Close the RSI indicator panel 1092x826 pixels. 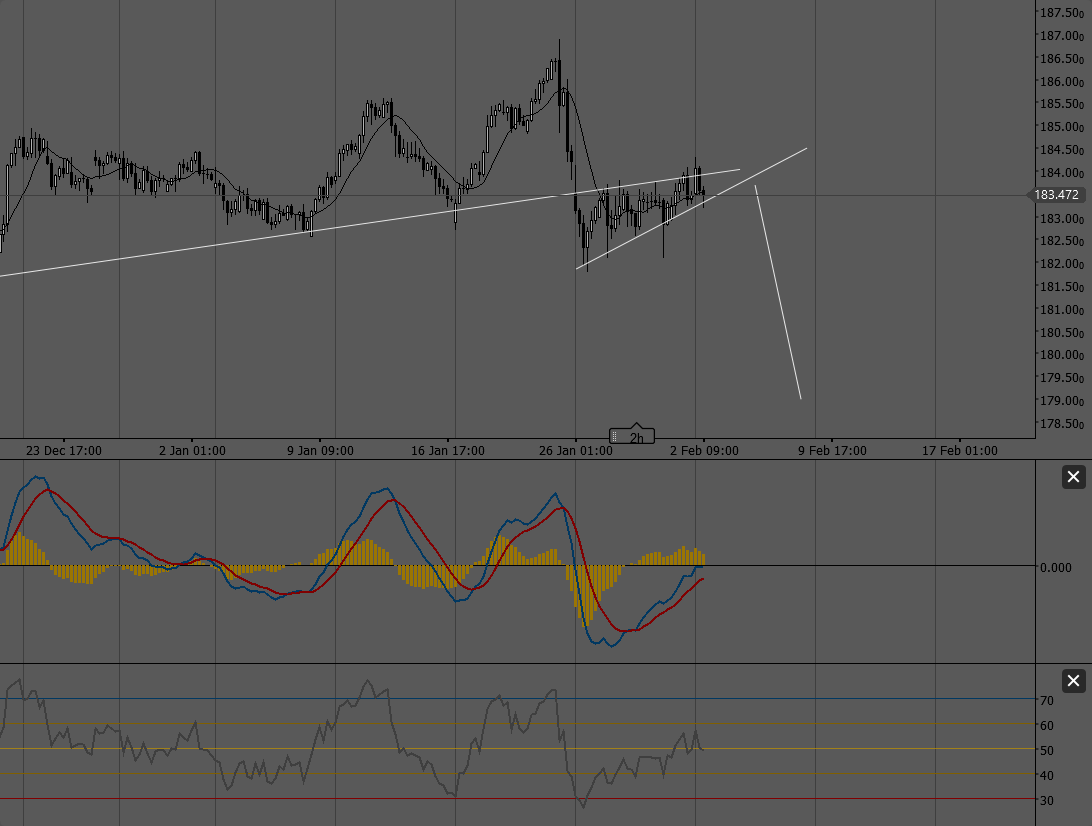point(1075,680)
